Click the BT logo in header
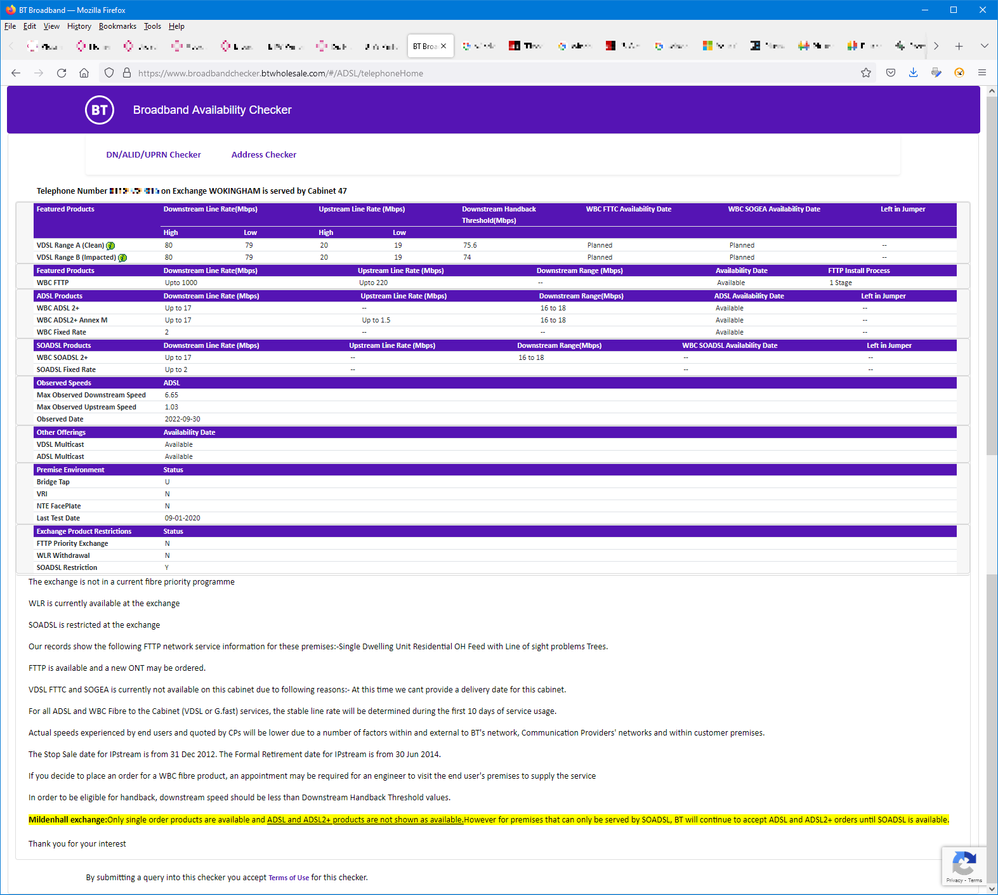The image size is (998, 895). 99,110
